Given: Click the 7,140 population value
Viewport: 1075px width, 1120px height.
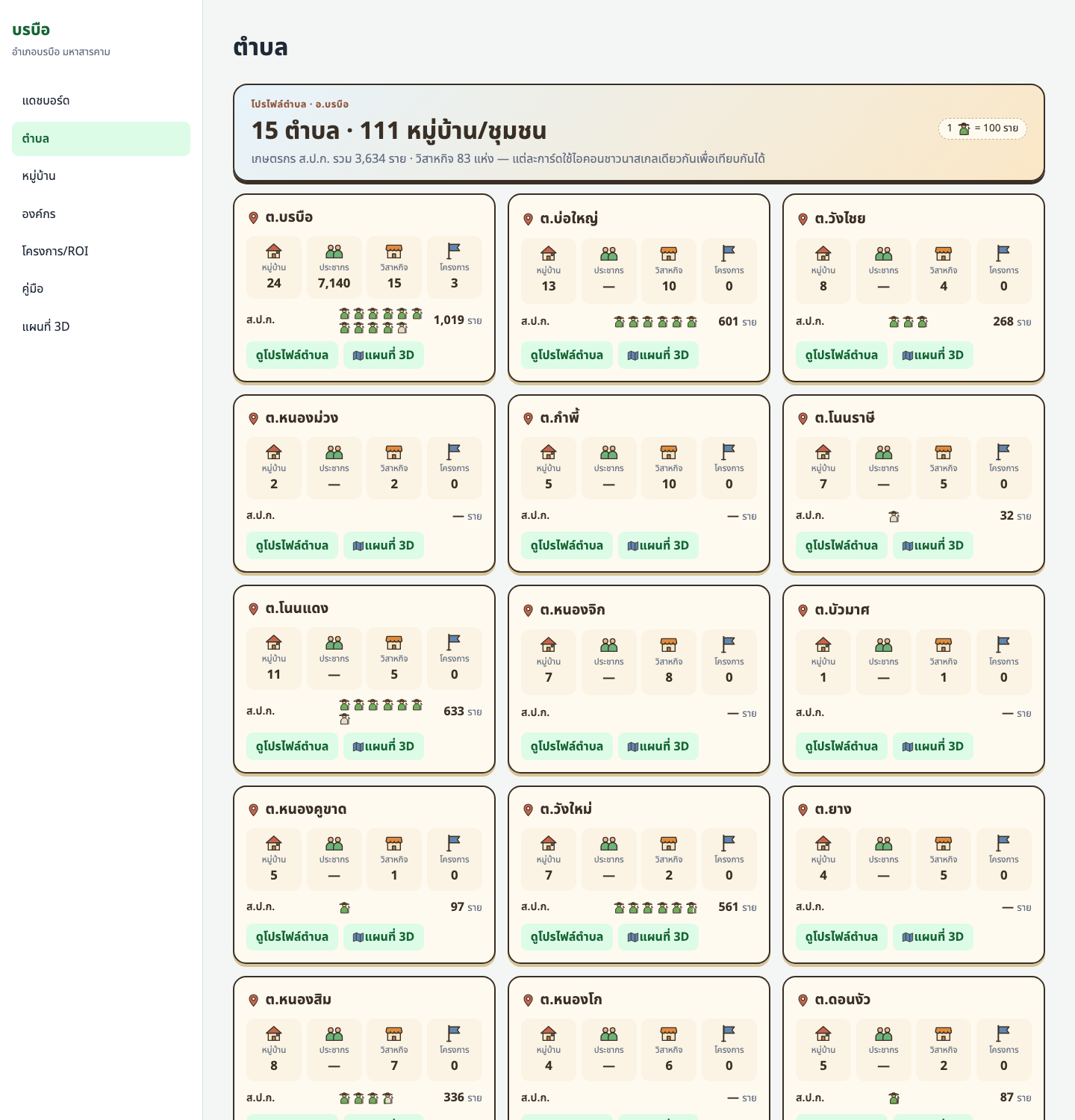Looking at the screenshot, I should pos(334,283).
